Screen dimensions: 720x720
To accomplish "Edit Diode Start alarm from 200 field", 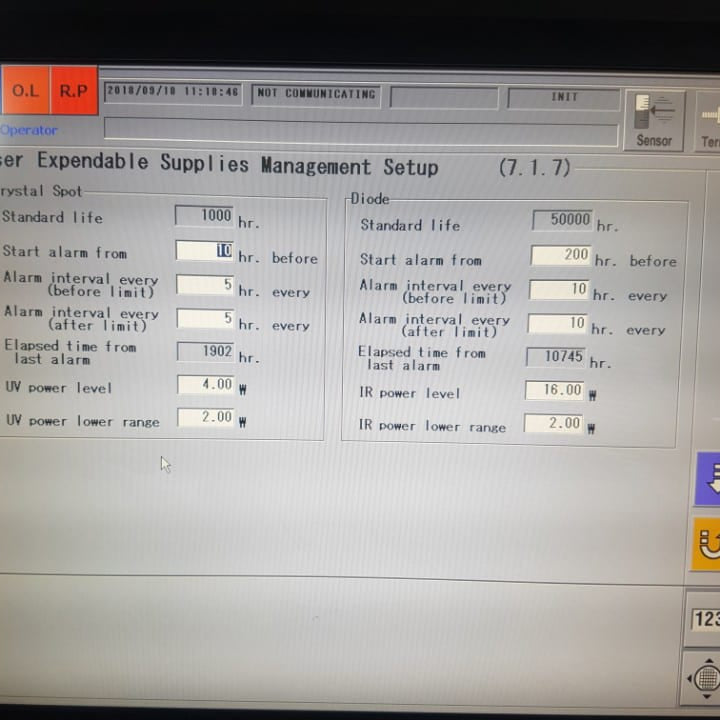I will tap(561, 255).
